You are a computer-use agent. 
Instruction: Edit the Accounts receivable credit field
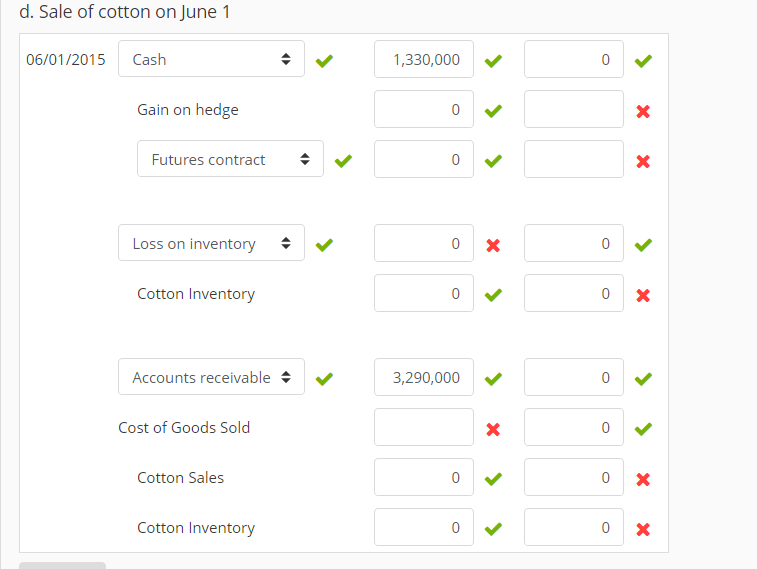click(574, 377)
